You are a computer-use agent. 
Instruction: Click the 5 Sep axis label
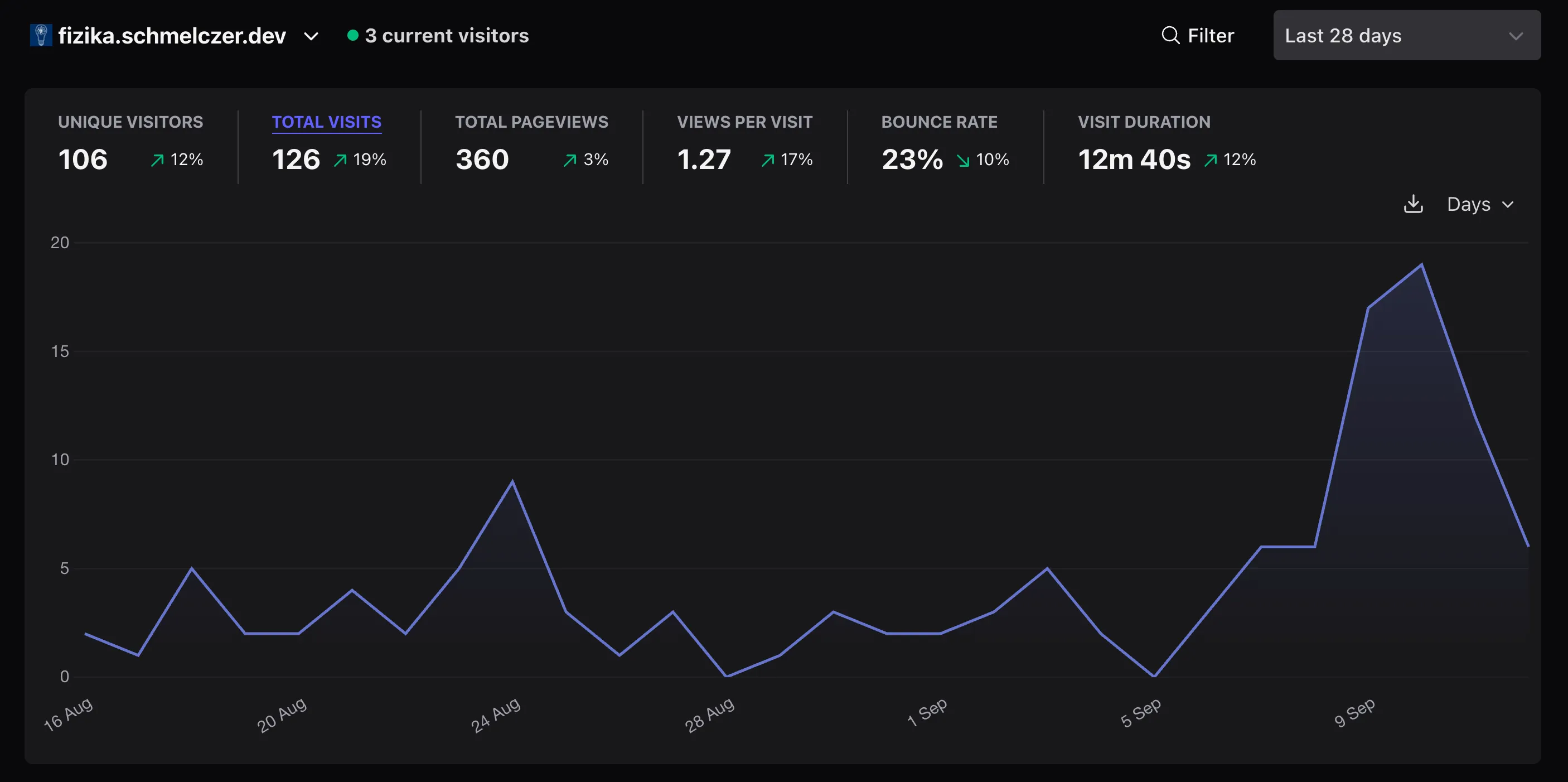(1141, 713)
